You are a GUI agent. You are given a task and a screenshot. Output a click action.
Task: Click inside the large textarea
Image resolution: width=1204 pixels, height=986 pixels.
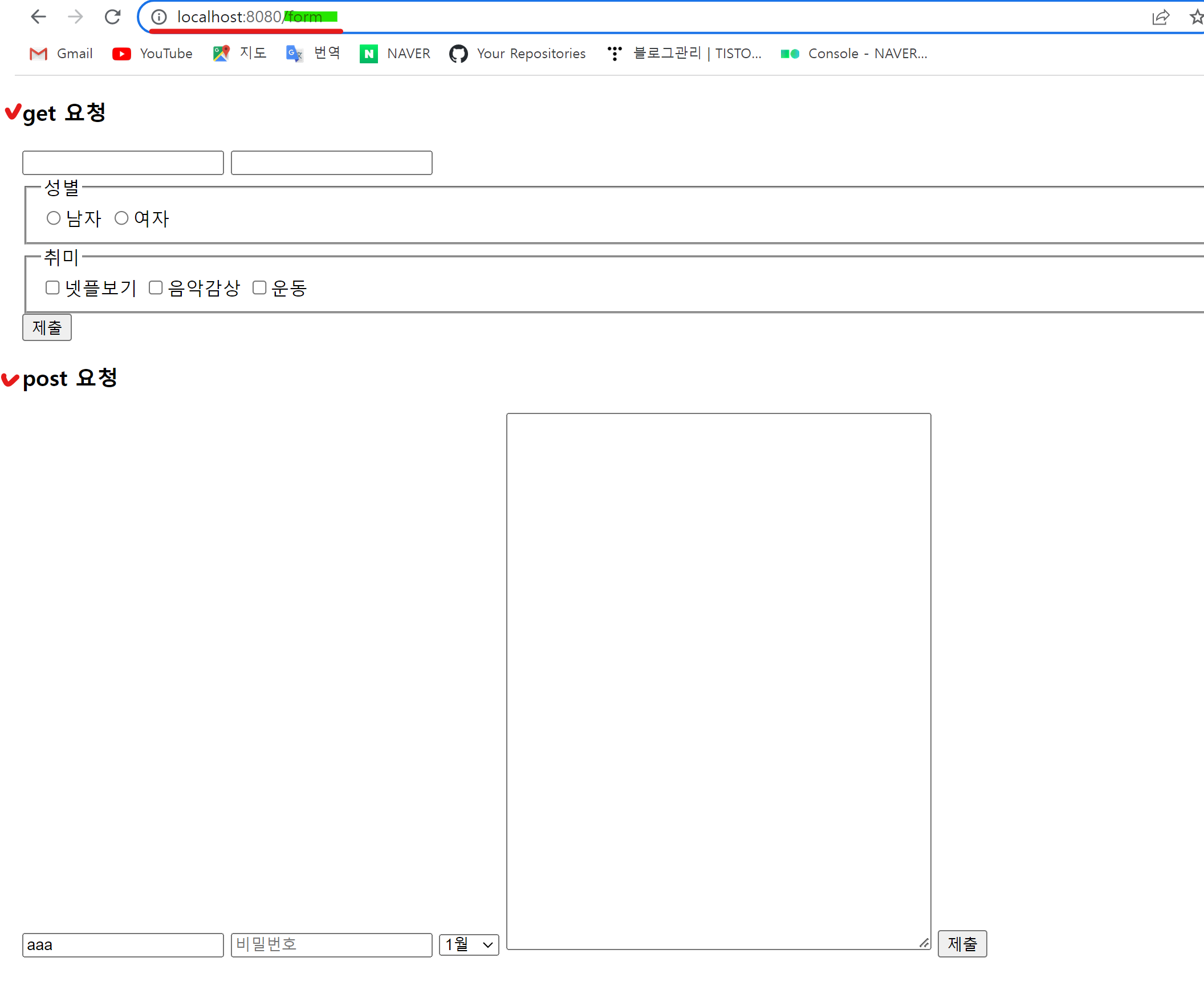pyautogui.click(x=718, y=681)
